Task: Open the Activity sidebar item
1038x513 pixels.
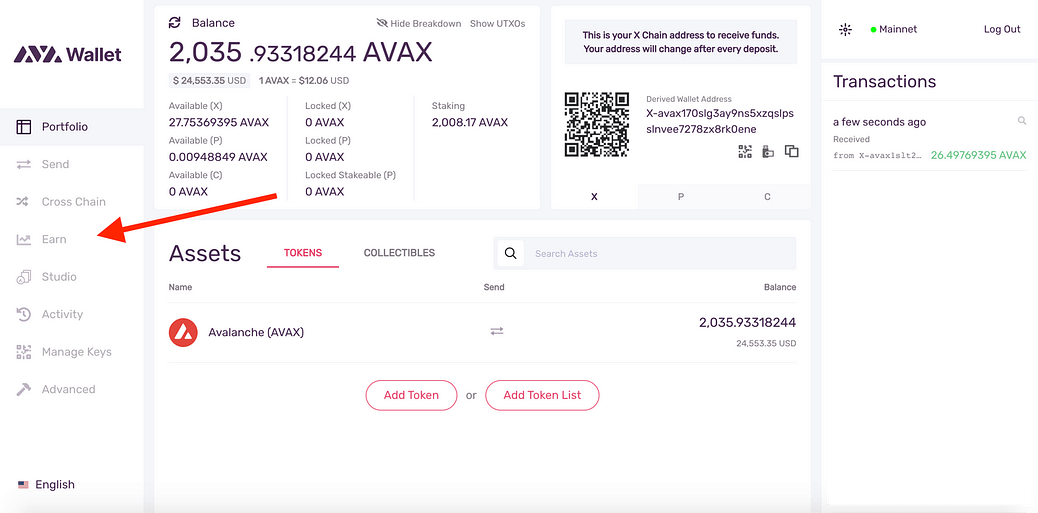Action: click(71, 314)
